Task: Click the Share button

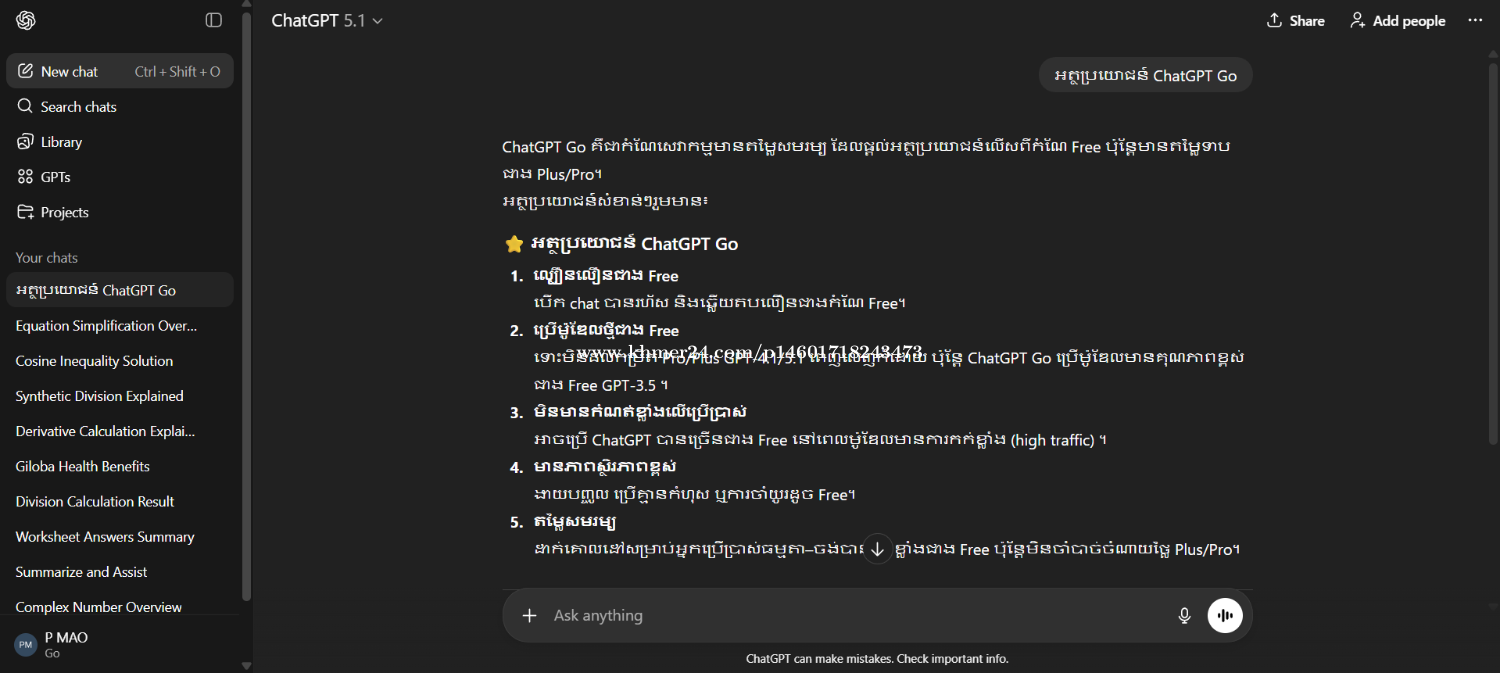Action: [1295, 21]
